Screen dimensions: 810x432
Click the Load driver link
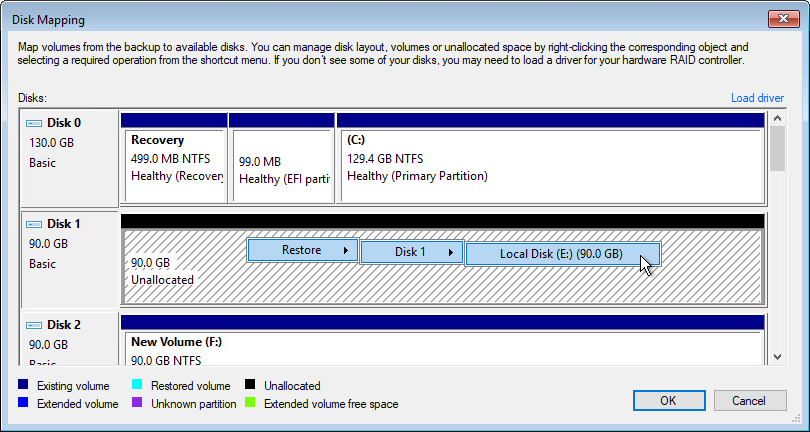(757, 98)
